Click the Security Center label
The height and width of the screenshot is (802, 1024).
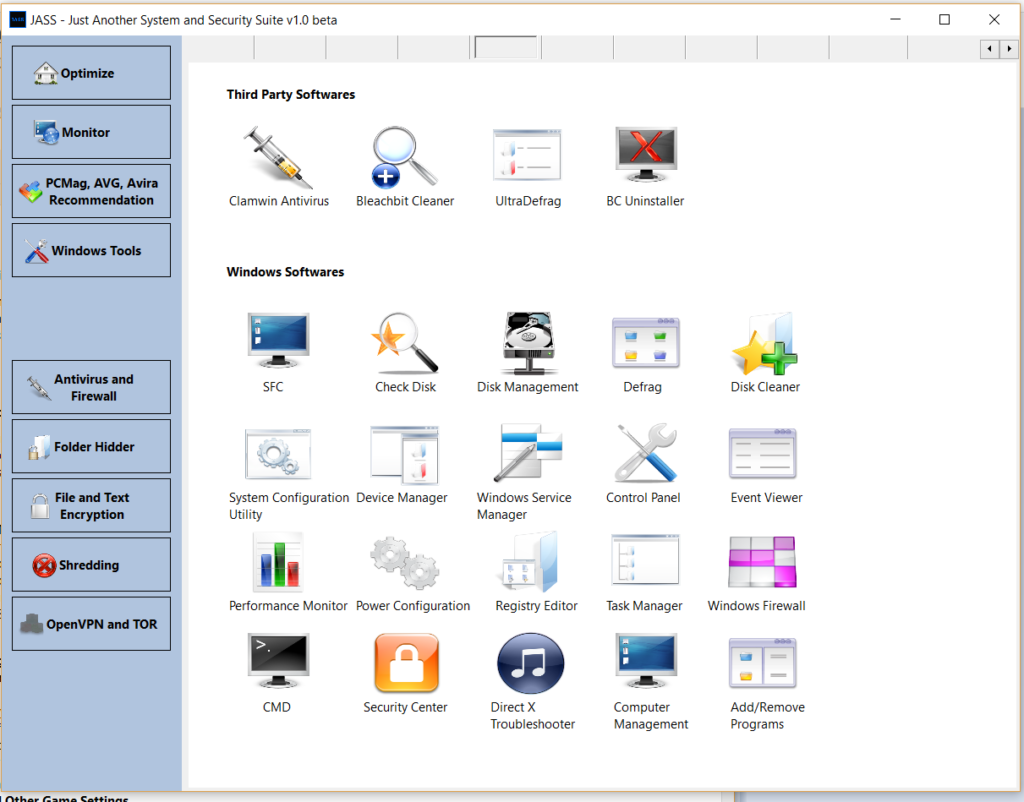tap(406, 707)
